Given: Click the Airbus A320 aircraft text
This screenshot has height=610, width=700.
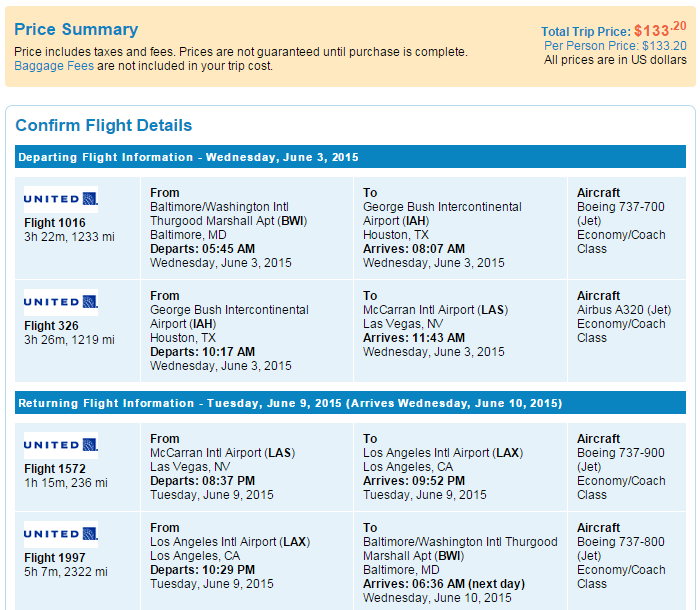Looking at the screenshot, I should [624, 310].
